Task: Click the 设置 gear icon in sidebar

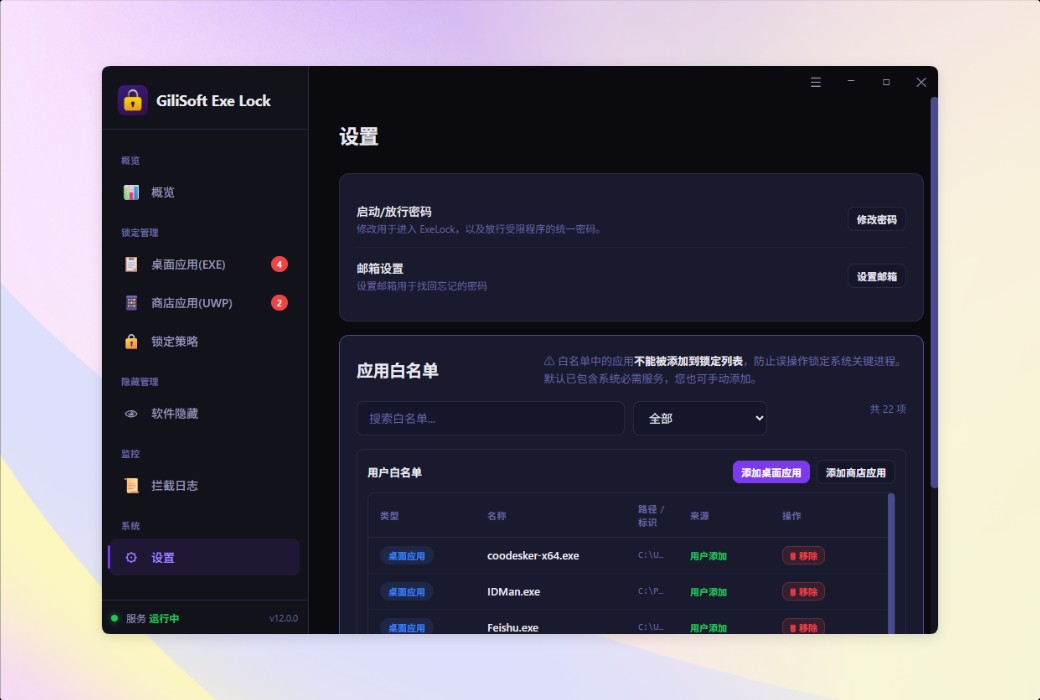Action: tap(131, 557)
